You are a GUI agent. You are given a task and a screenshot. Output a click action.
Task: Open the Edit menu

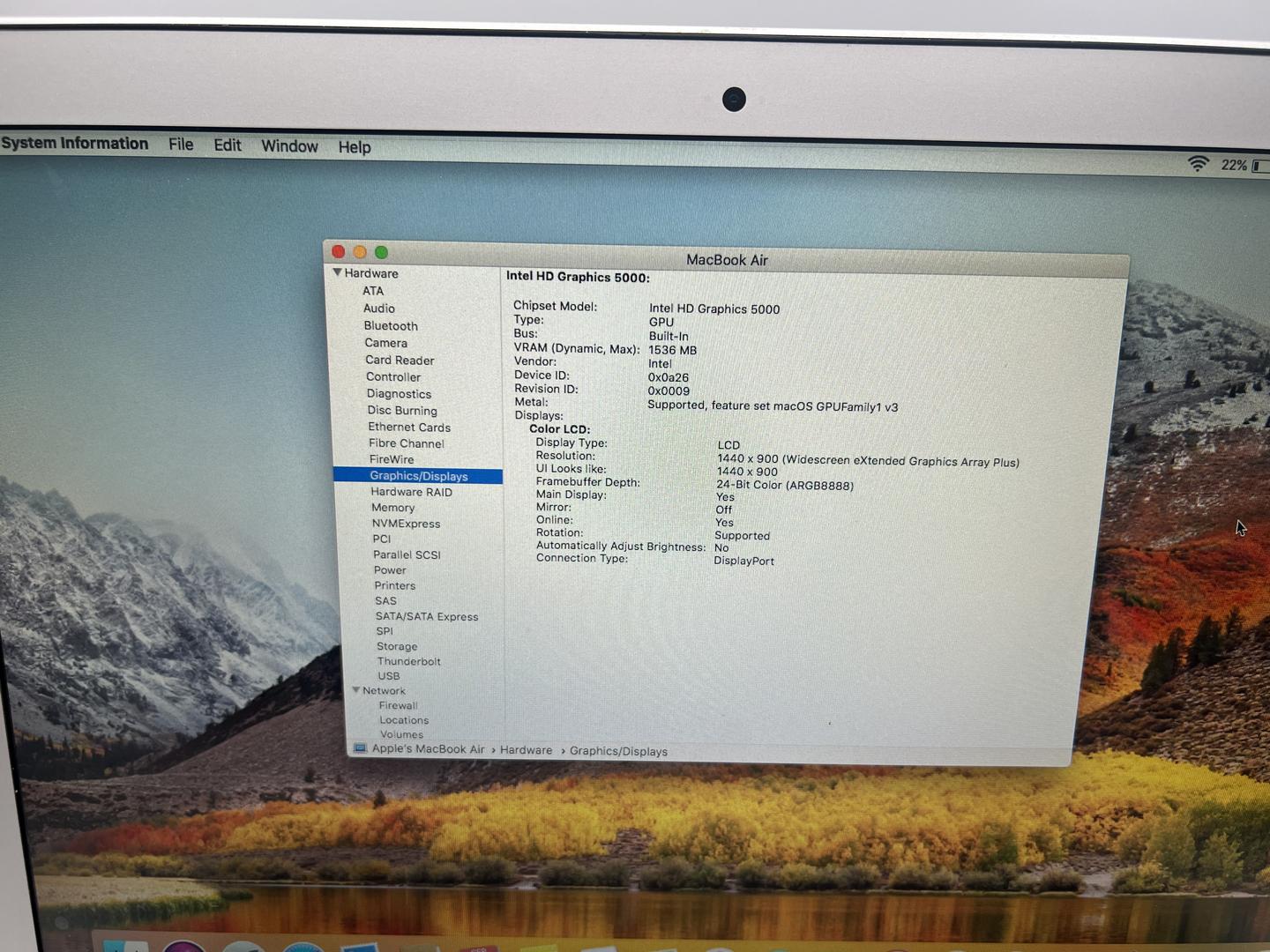point(228,145)
